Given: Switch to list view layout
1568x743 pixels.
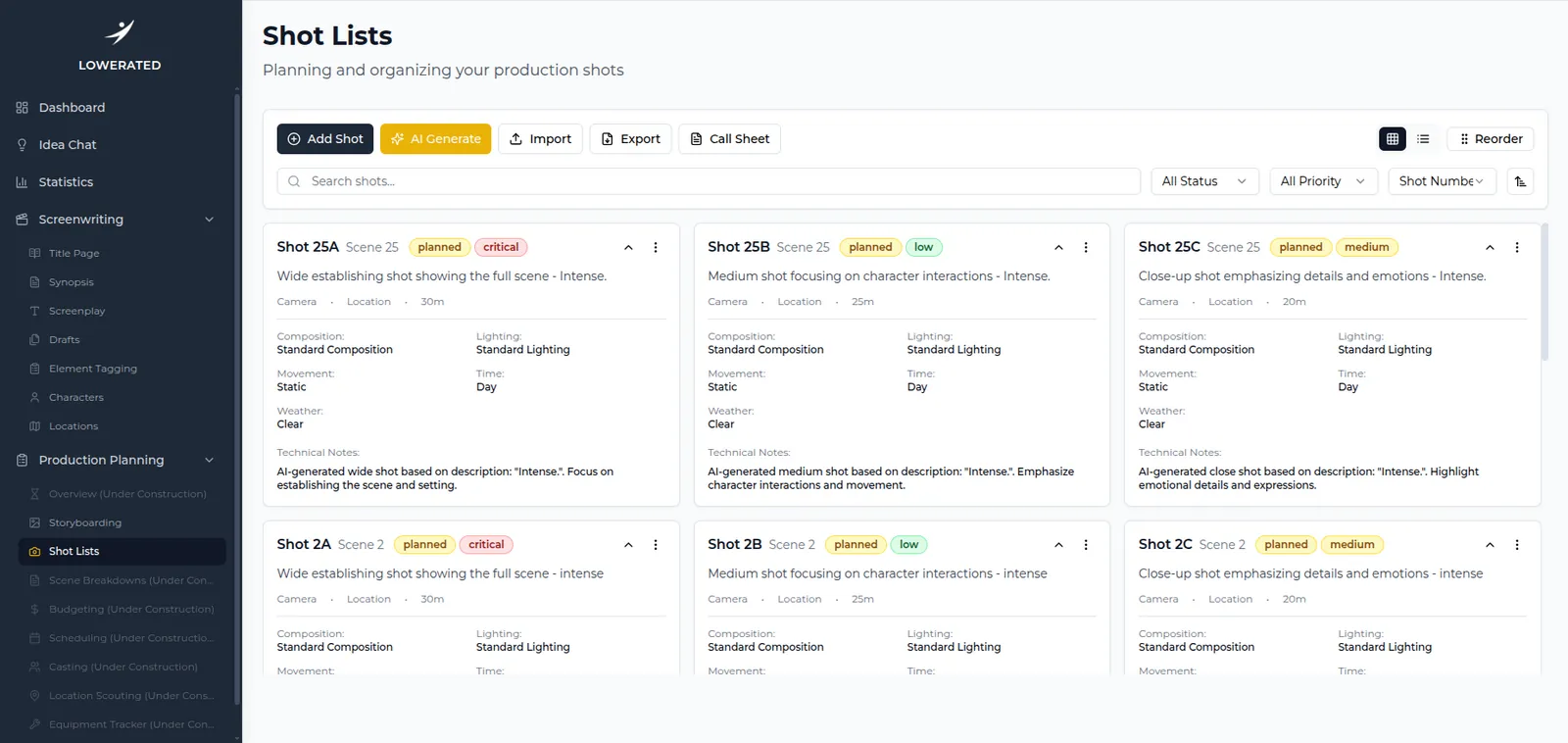Looking at the screenshot, I should tap(1423, 139).
